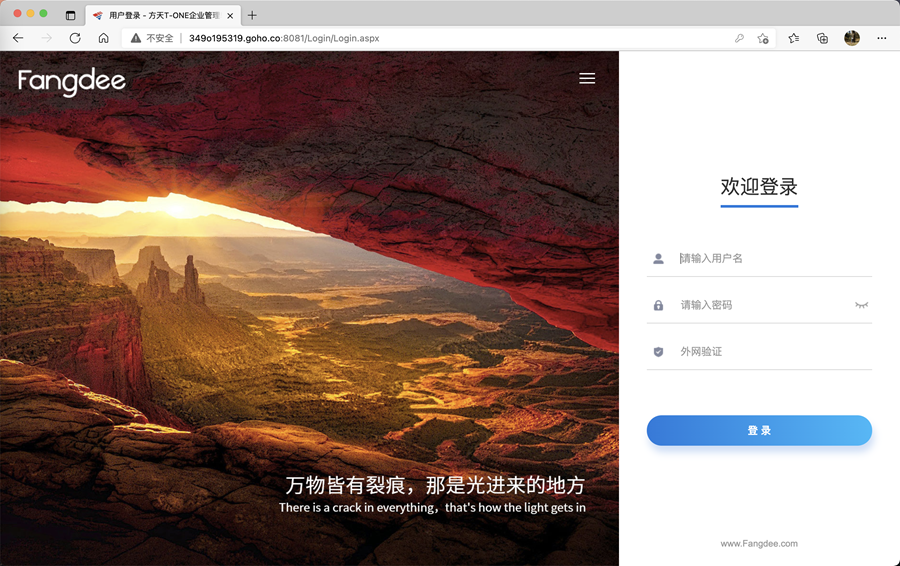This screenshot has width=900, height=566.
Task: Open the www.Fangdee.com link
Action: 759,544
